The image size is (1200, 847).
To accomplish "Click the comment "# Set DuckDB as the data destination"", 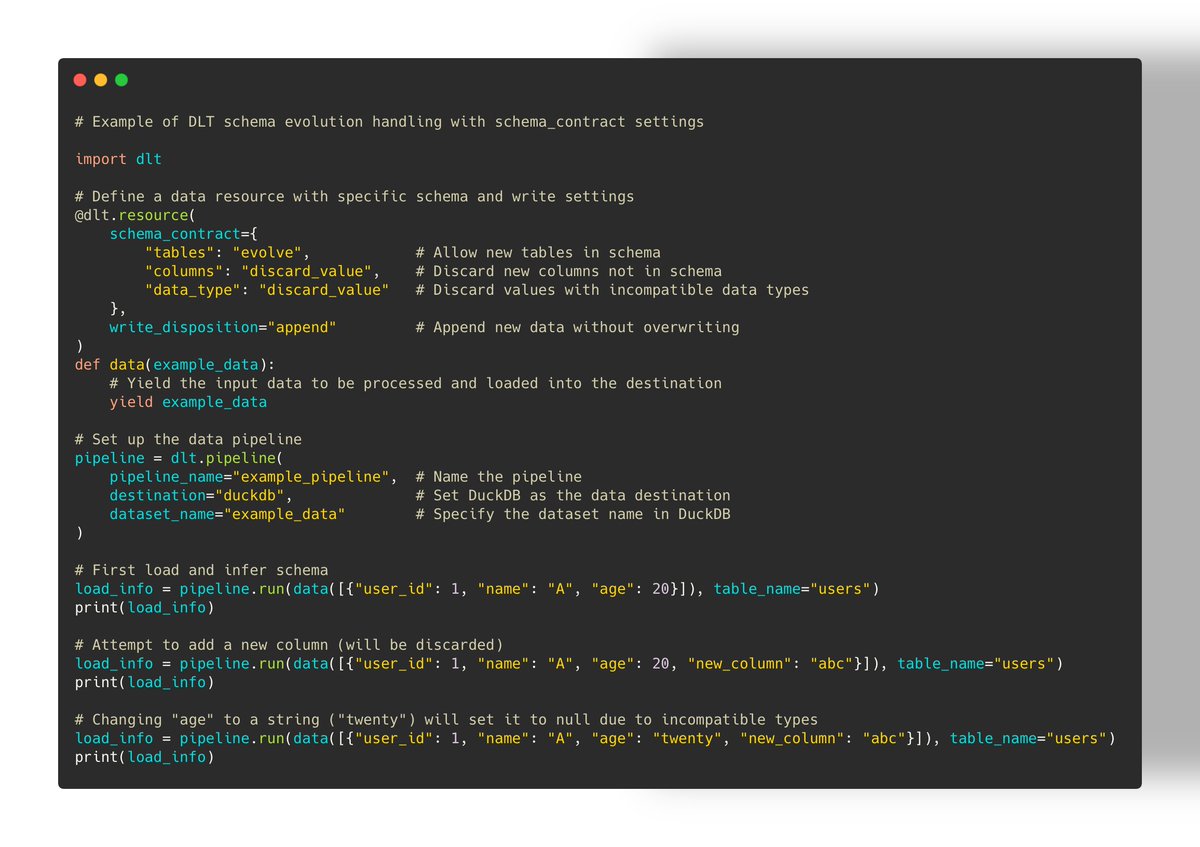I will 573,495.
